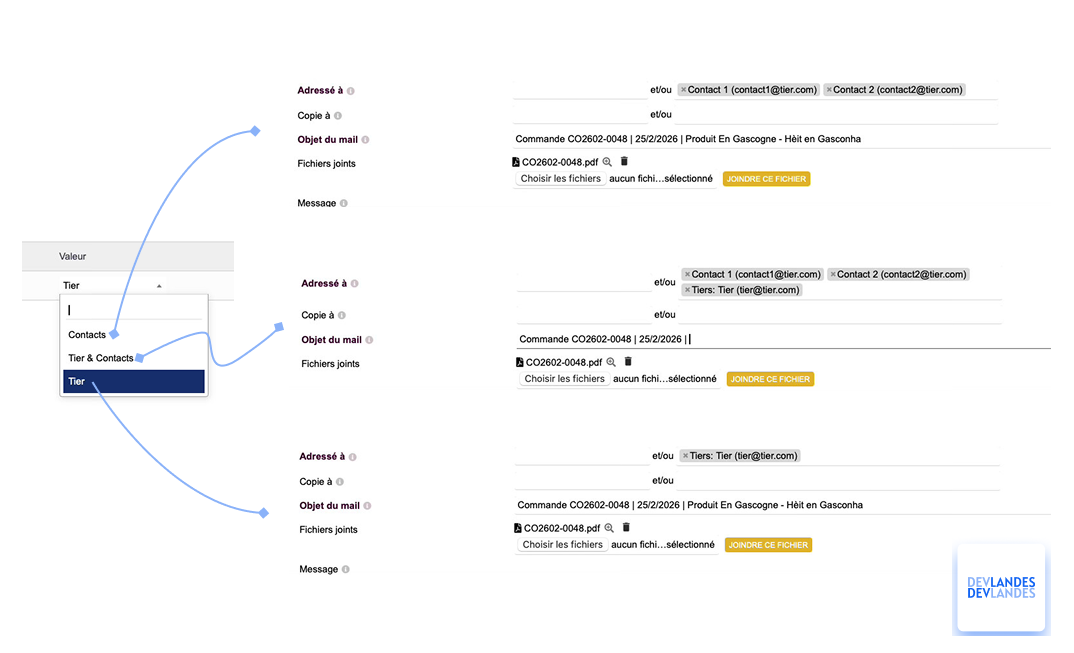This screenshot has height=653, width=1074.
Task: Select highlighted Tier option in list
Action: tap(134, 382)
